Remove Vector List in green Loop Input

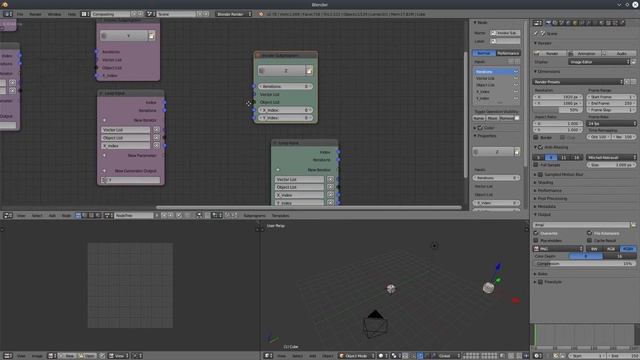(x=330, y=179)
